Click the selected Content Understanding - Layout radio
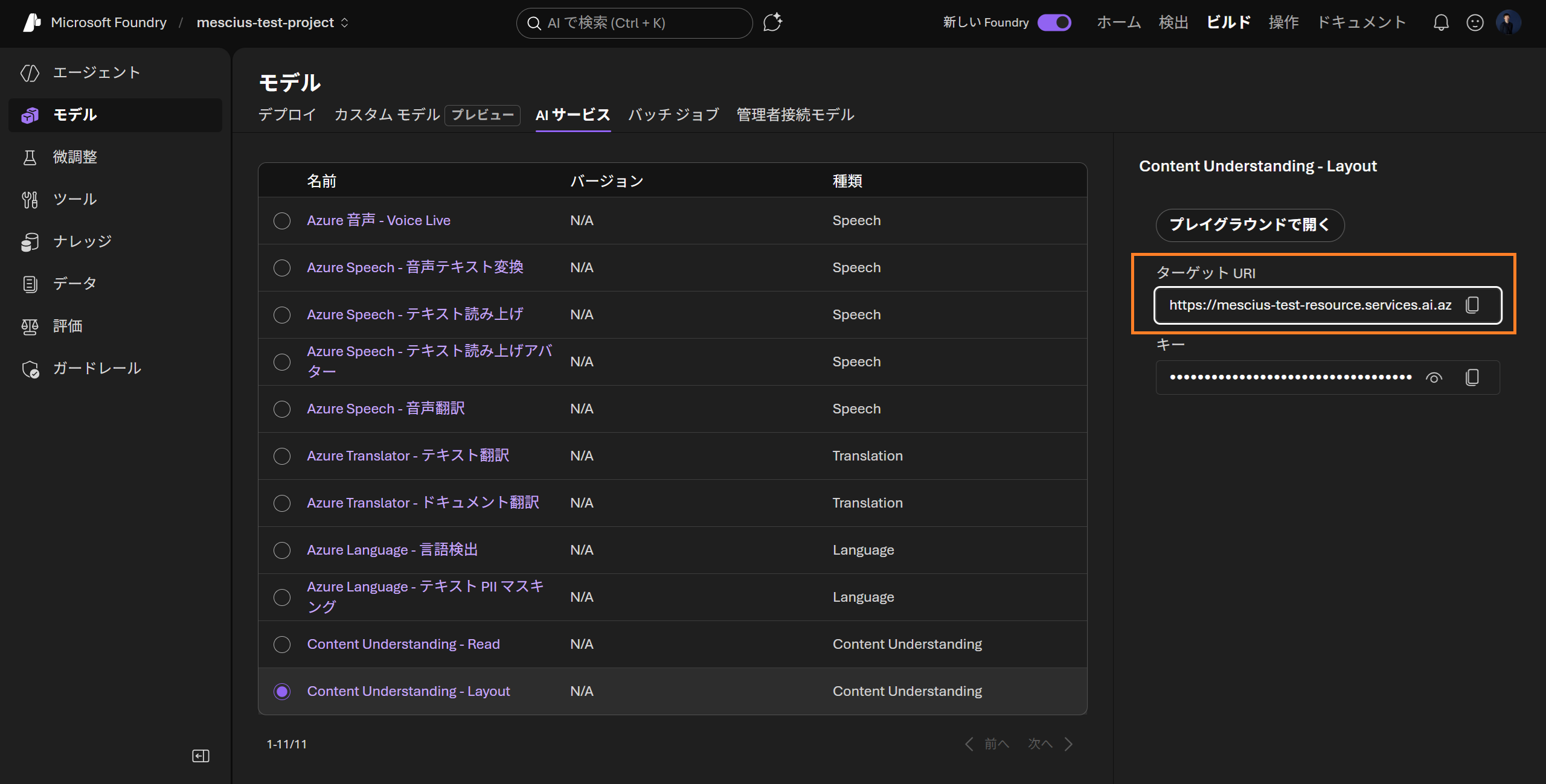 tap(282, 692)
